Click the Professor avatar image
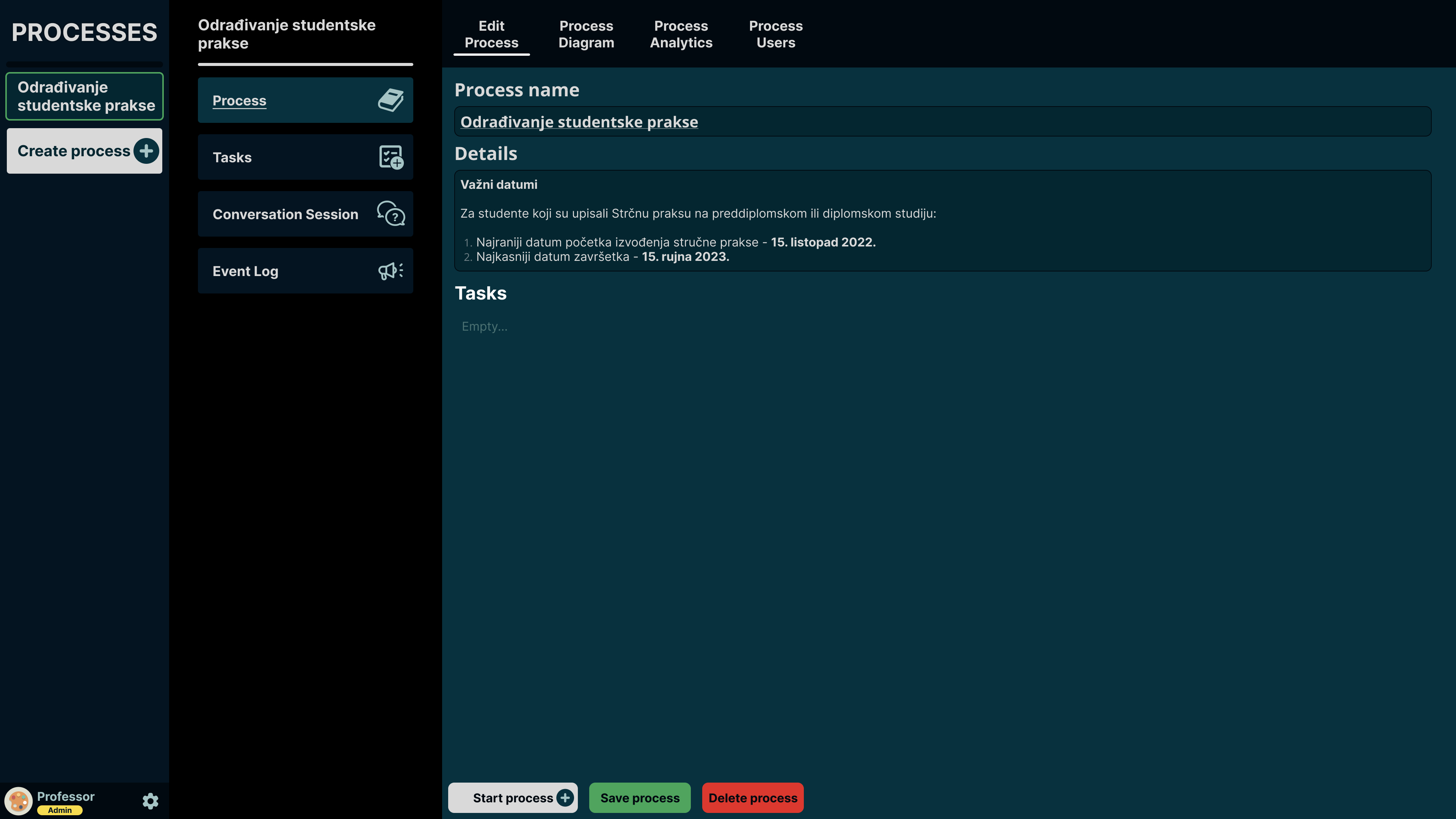 (x=18, y=801)
